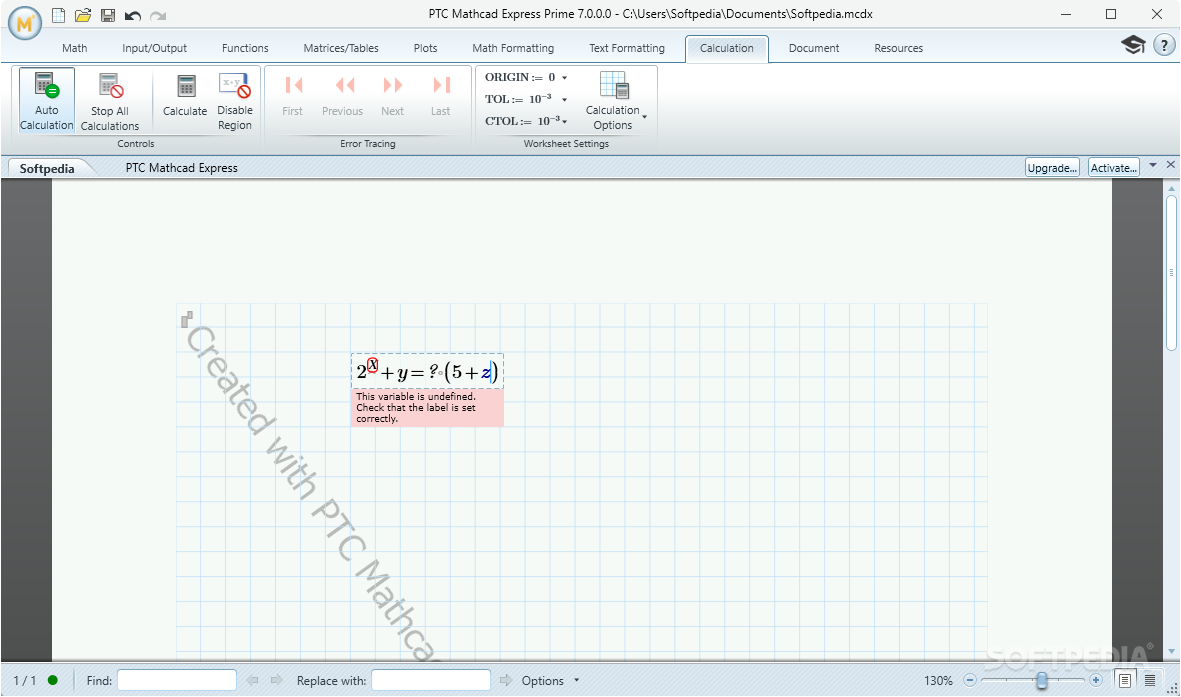Open the learning graduation cap icon
Image resolution: width=1181 pixels, height=697 pixels.
(x=1134, y=44)
